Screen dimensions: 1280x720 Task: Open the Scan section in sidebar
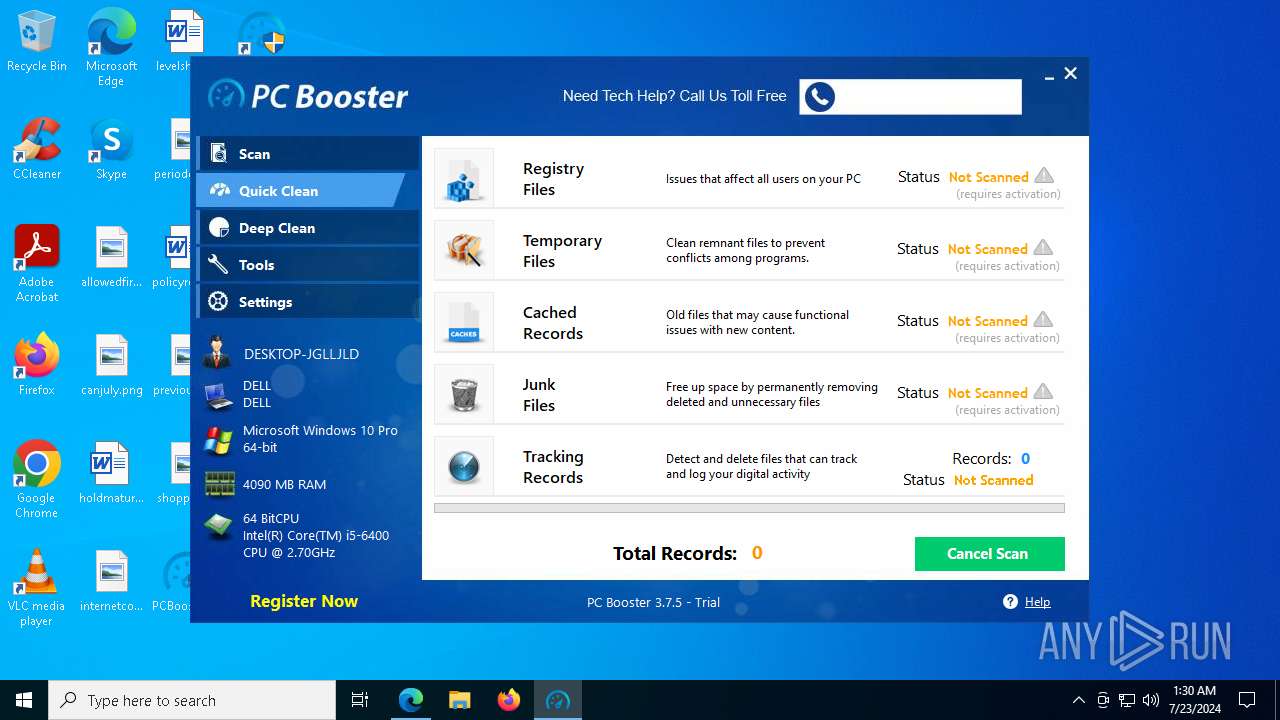307,154
